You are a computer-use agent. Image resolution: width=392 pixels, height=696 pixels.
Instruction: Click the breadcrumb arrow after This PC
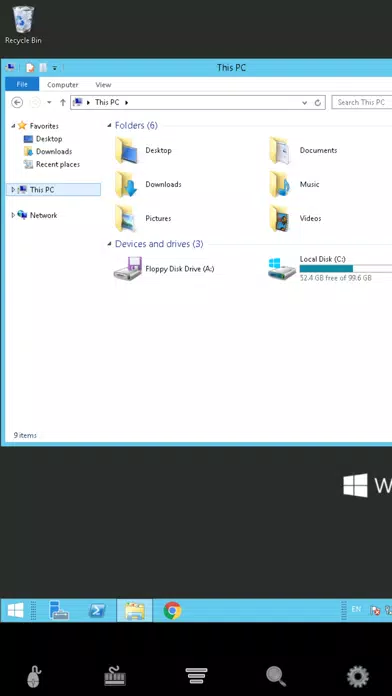coord(127,103)
